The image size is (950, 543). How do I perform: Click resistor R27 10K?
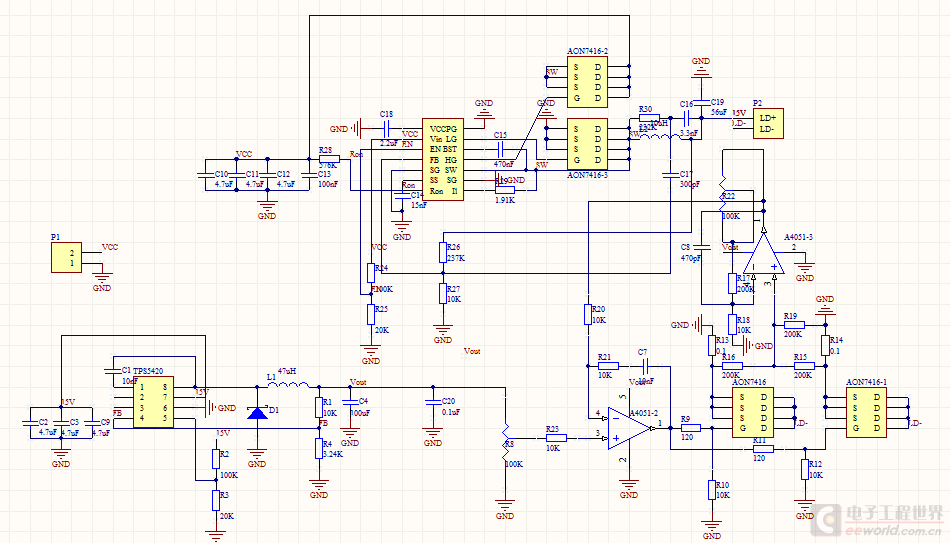point(443,293)
